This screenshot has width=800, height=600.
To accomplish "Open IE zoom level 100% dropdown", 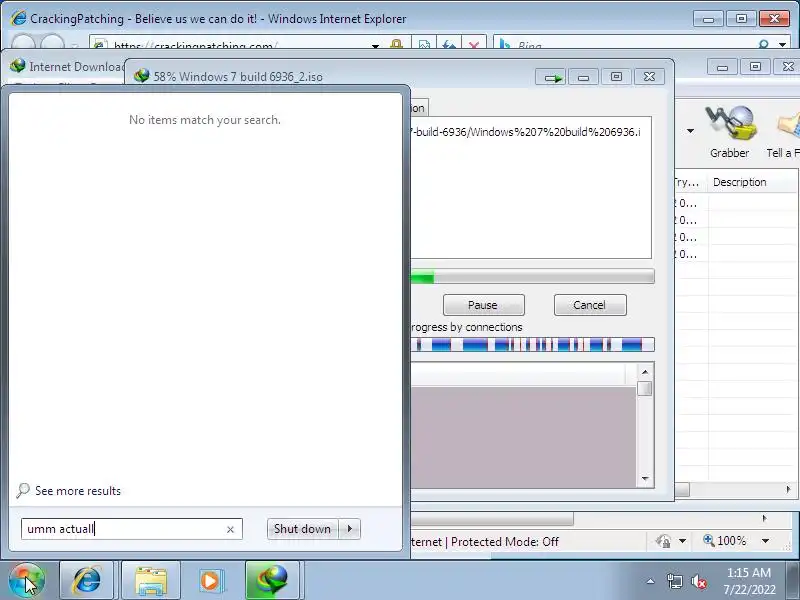I will (765, 541).
